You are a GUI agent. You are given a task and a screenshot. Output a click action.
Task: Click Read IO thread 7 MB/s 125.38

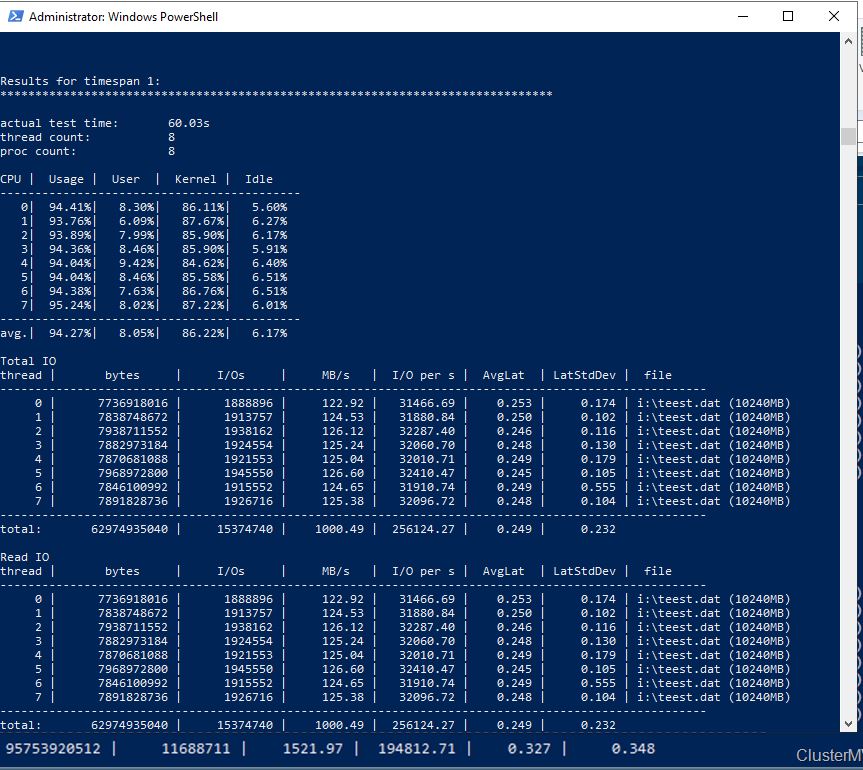343,697
